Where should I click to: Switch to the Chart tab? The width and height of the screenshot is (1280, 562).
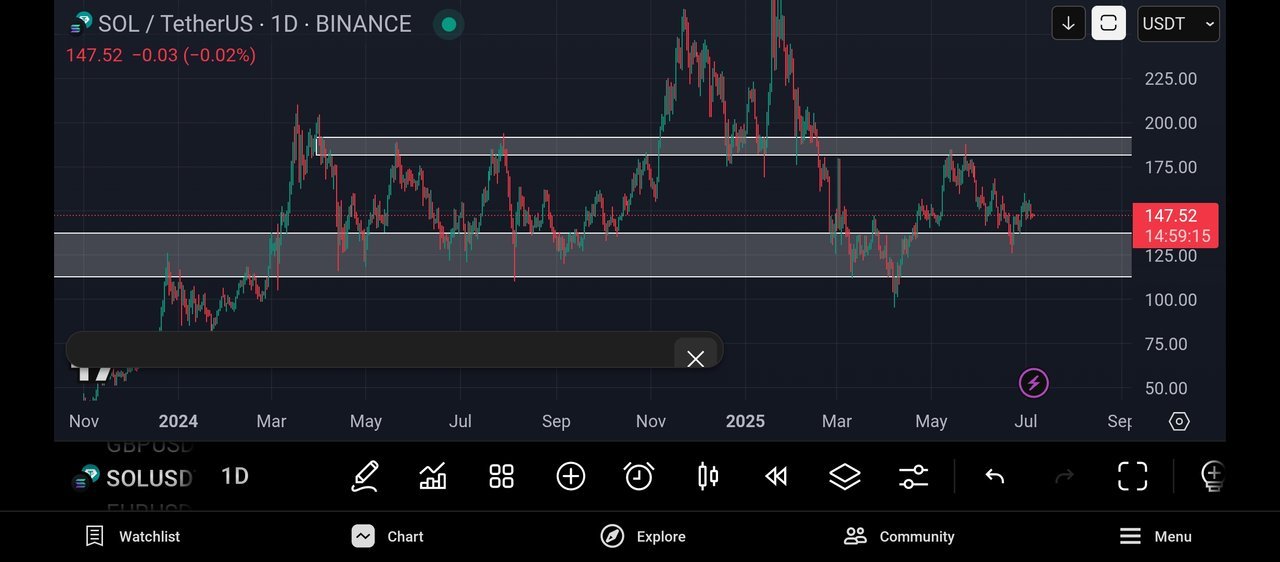pyautogui.click(x=388, y=537)
